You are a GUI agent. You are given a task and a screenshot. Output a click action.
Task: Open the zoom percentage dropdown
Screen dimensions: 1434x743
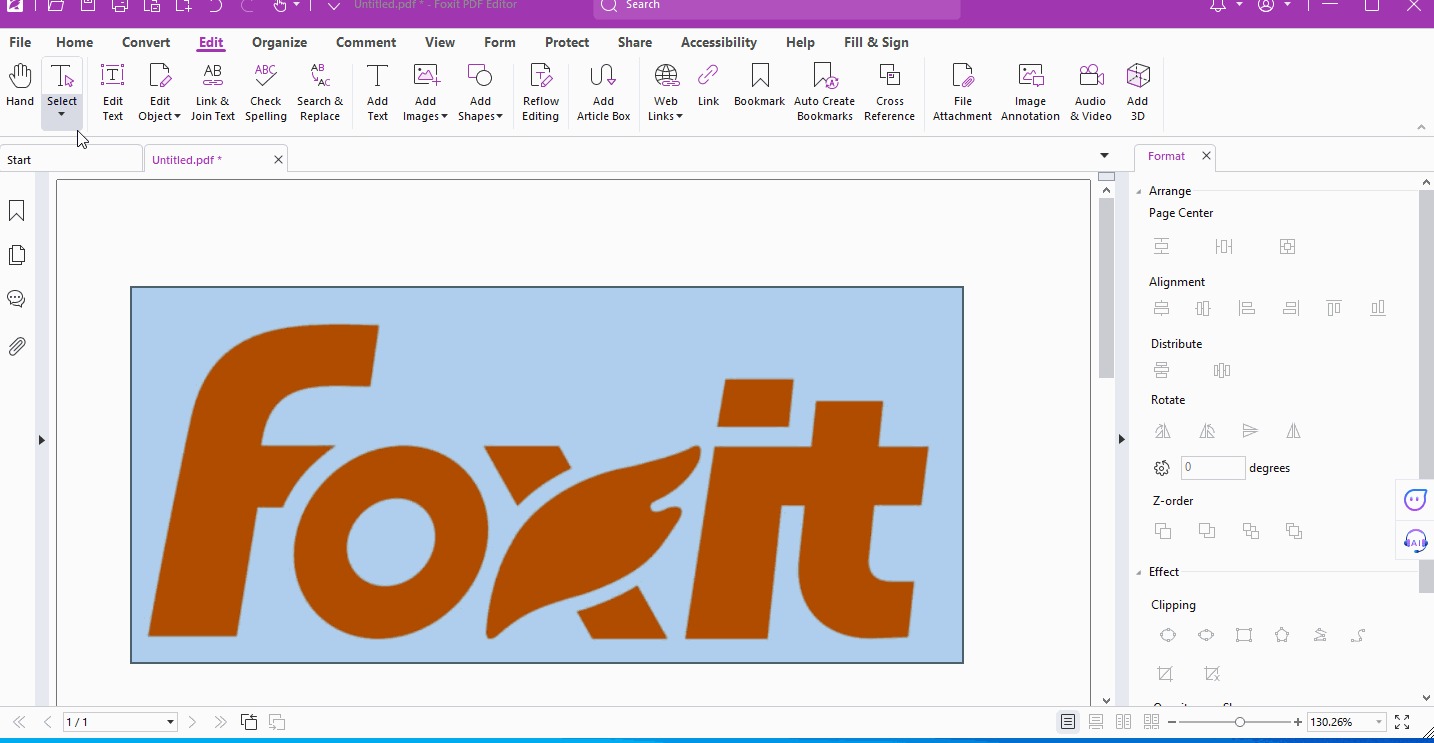tap(1379, 722)
